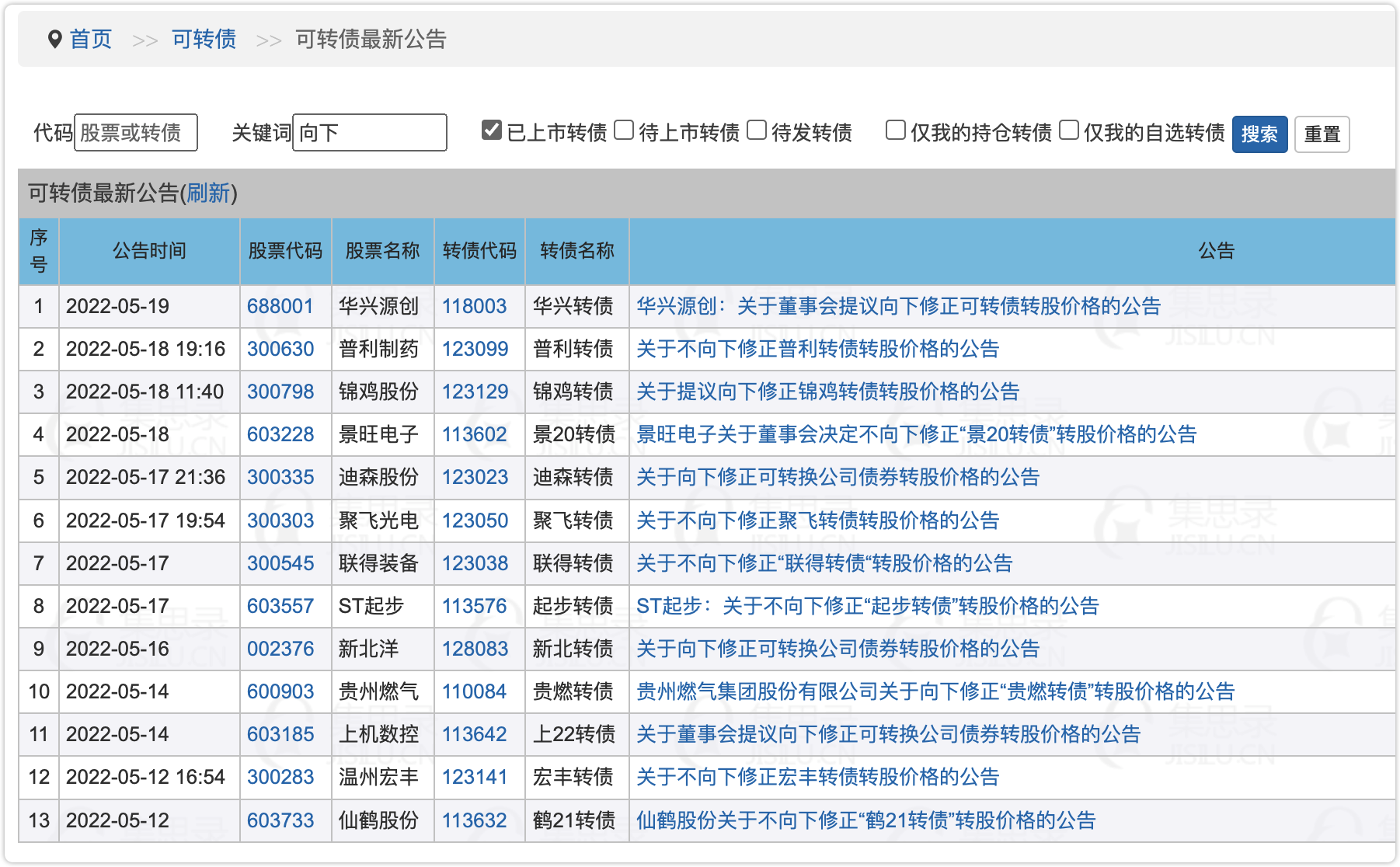Check 仅我的持仓转债 checkbox

pyautogui.click(x=896, y=131)
